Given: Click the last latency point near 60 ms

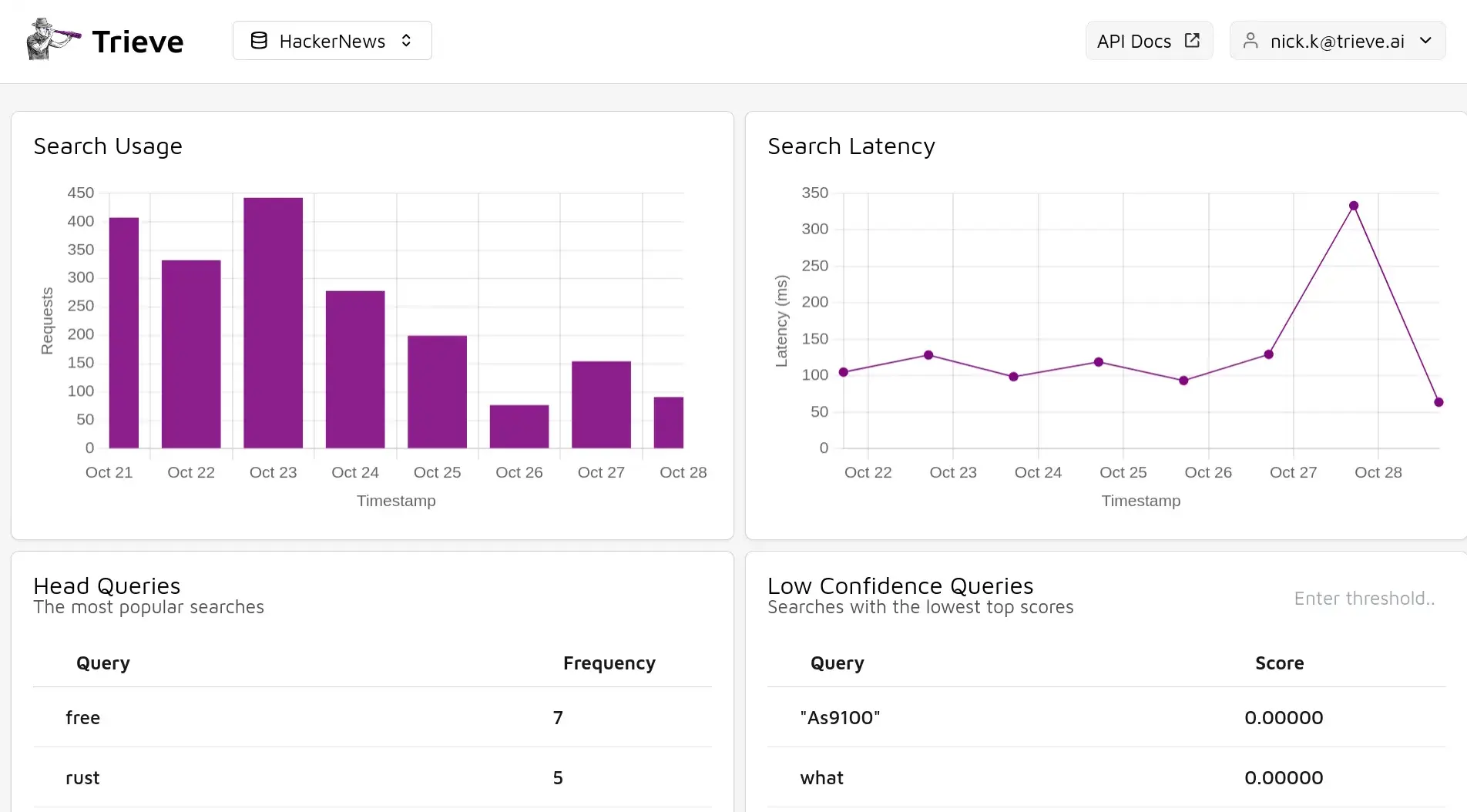Looking at the screenshot, I should (1438, 402).
